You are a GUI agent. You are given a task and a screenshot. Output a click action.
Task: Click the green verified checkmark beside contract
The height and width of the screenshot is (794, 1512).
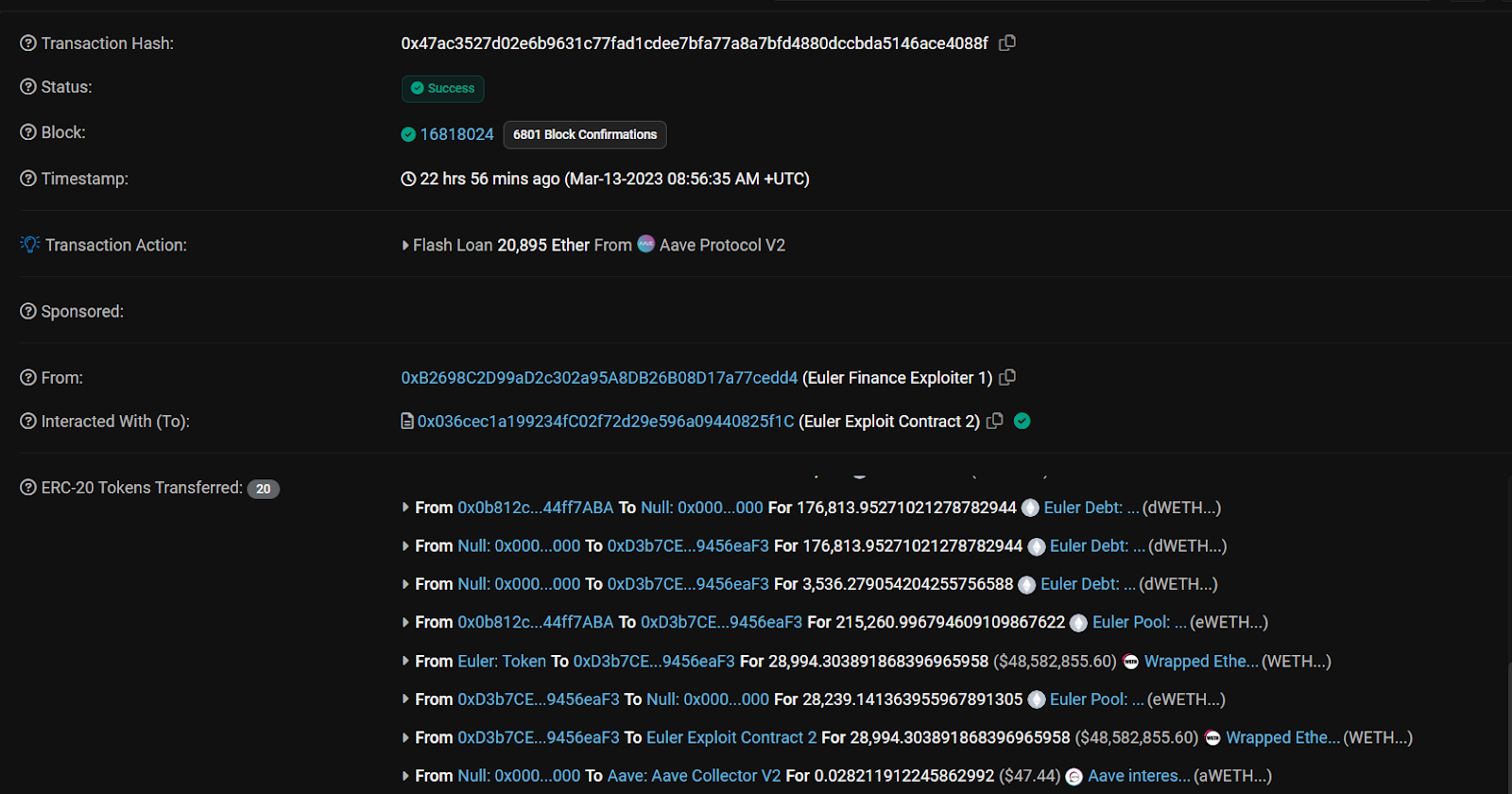pyautogui.click(x=1022, y=421)
